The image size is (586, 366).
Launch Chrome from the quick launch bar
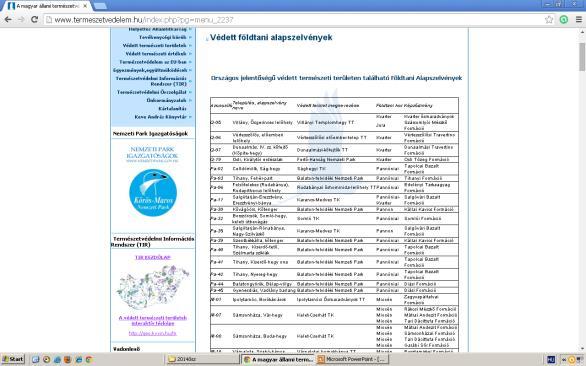[89, 360]
